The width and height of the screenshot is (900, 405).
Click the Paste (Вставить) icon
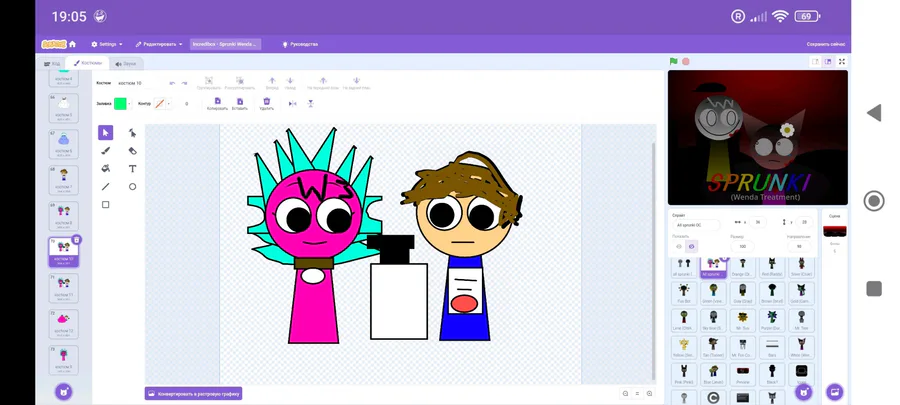click(x=239, y=101)
